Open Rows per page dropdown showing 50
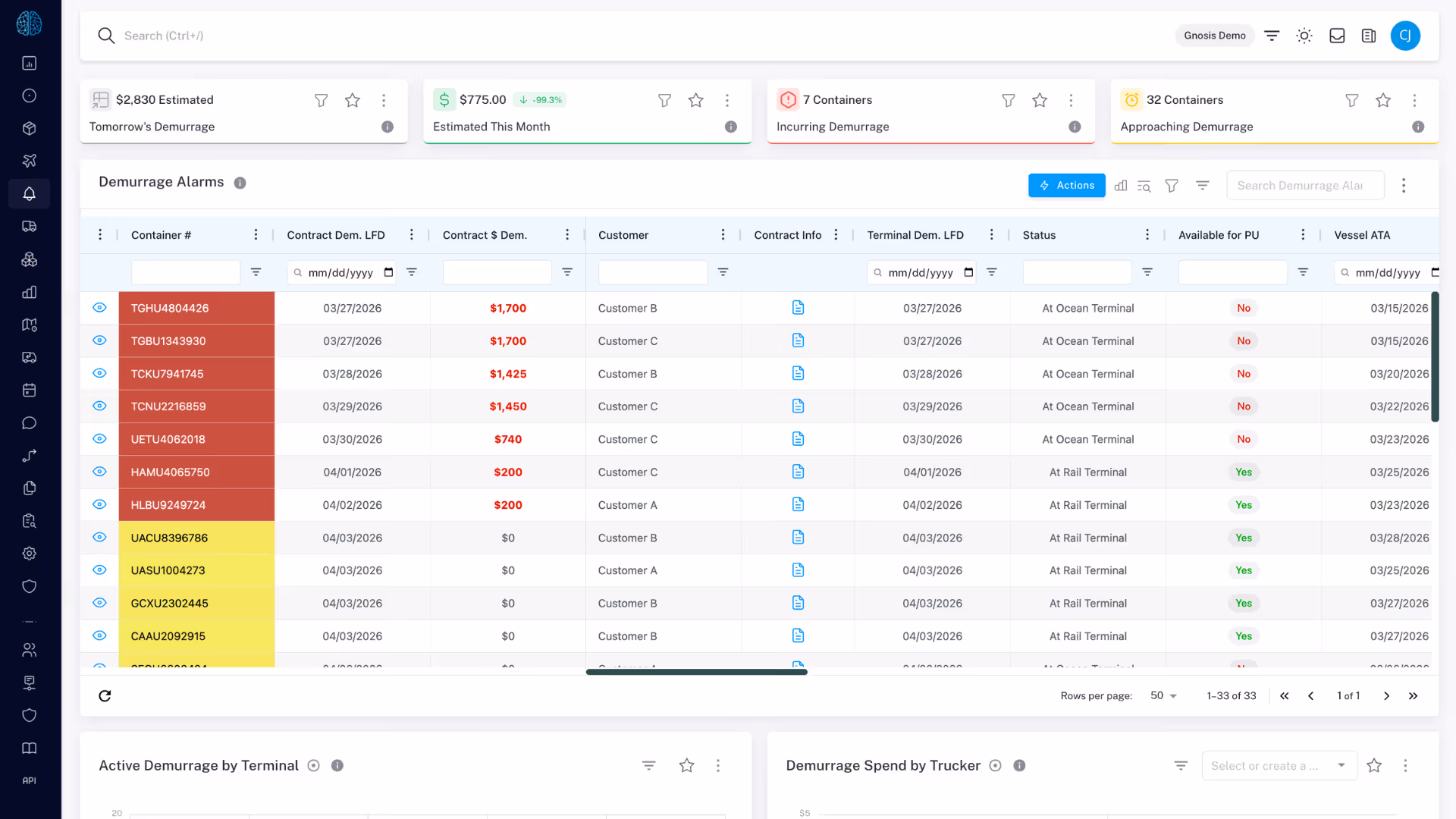 pos(1163,695)
